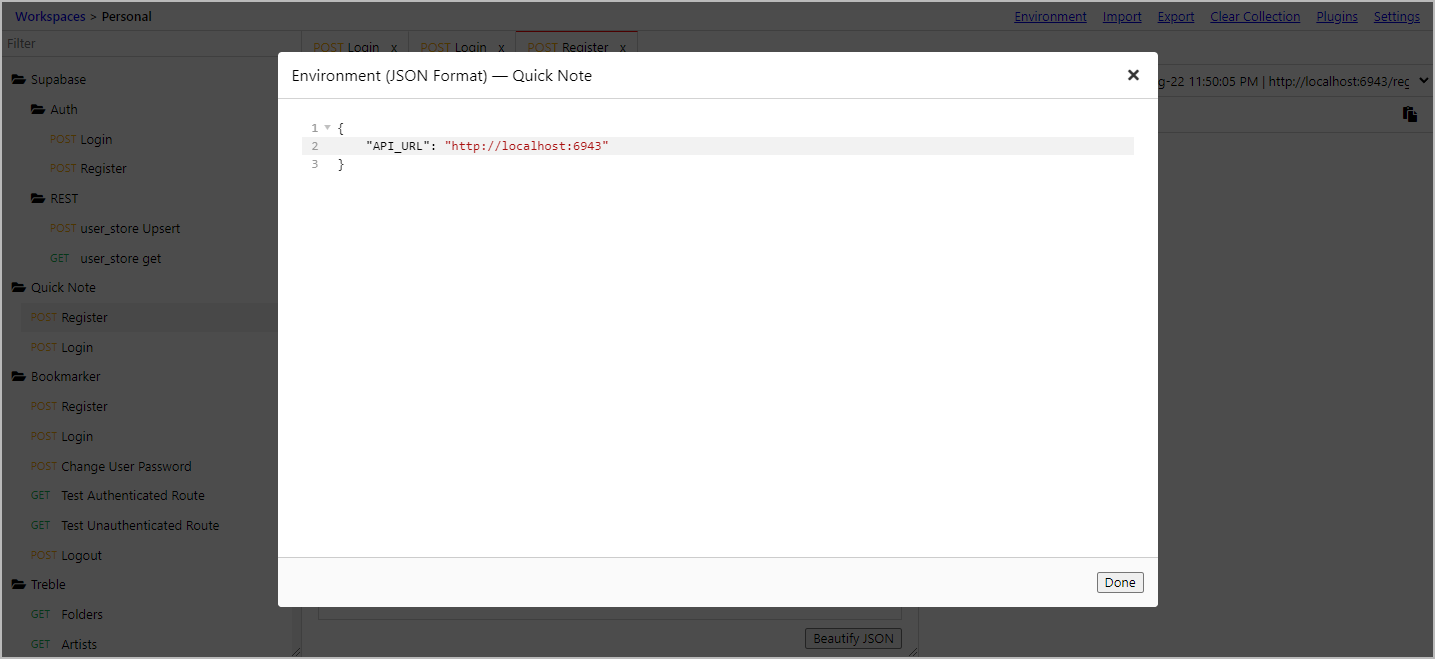Viewport: 1435px width, 659px height.
Task: Click the API_URL value in the JSON editor
Action: [x=526, y=146]
